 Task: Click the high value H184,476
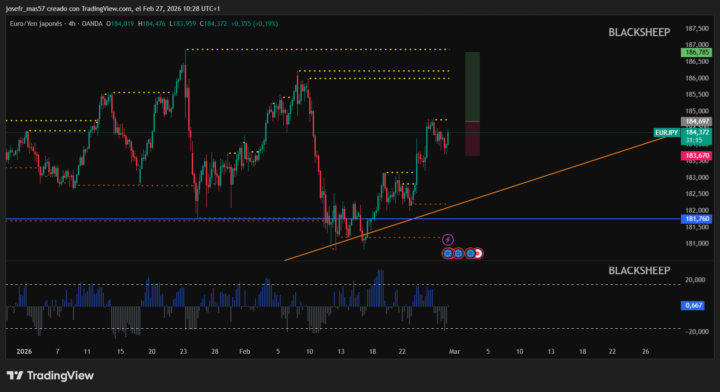pyautogui.click(x=152, y=23)
